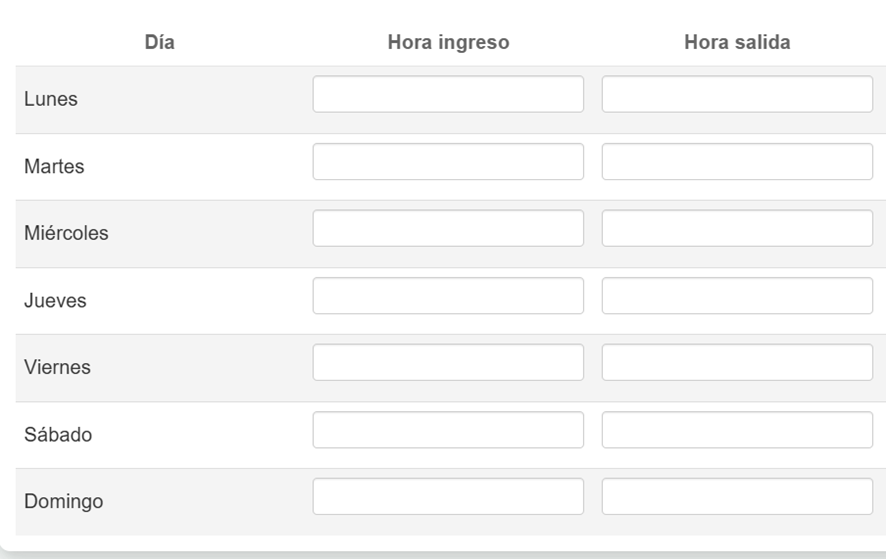Click the Miércoles row label
886x559 pixels.
66,234
